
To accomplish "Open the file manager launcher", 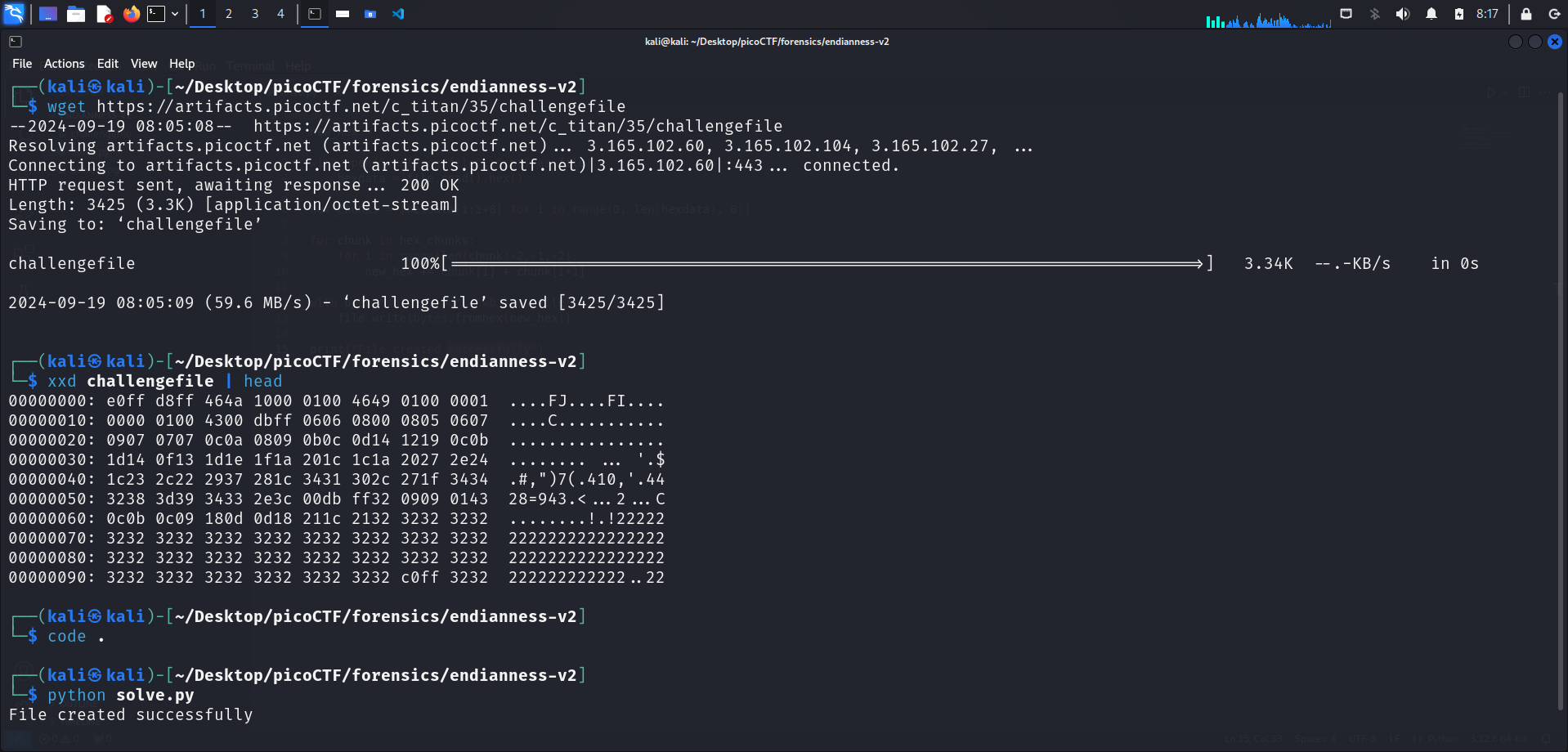I will [x=76, y=14].
